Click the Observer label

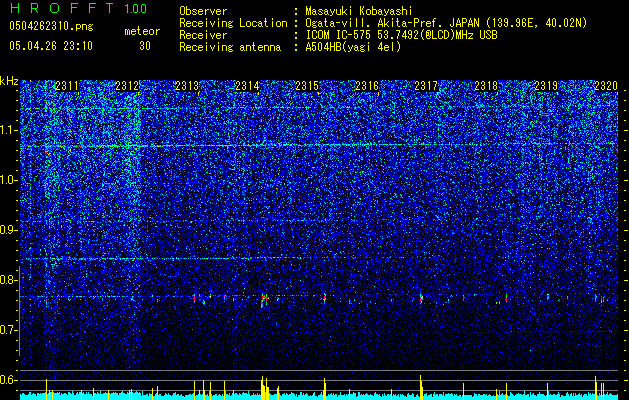point(203,11)
